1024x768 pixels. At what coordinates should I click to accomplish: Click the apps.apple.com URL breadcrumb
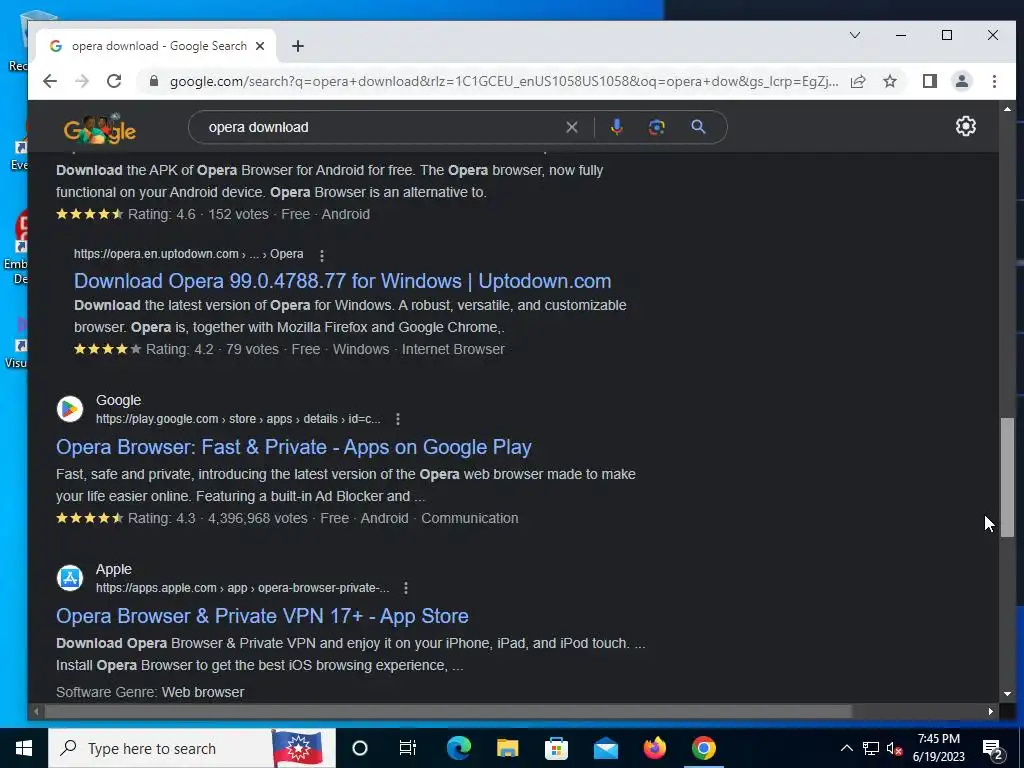pos(242,588)
